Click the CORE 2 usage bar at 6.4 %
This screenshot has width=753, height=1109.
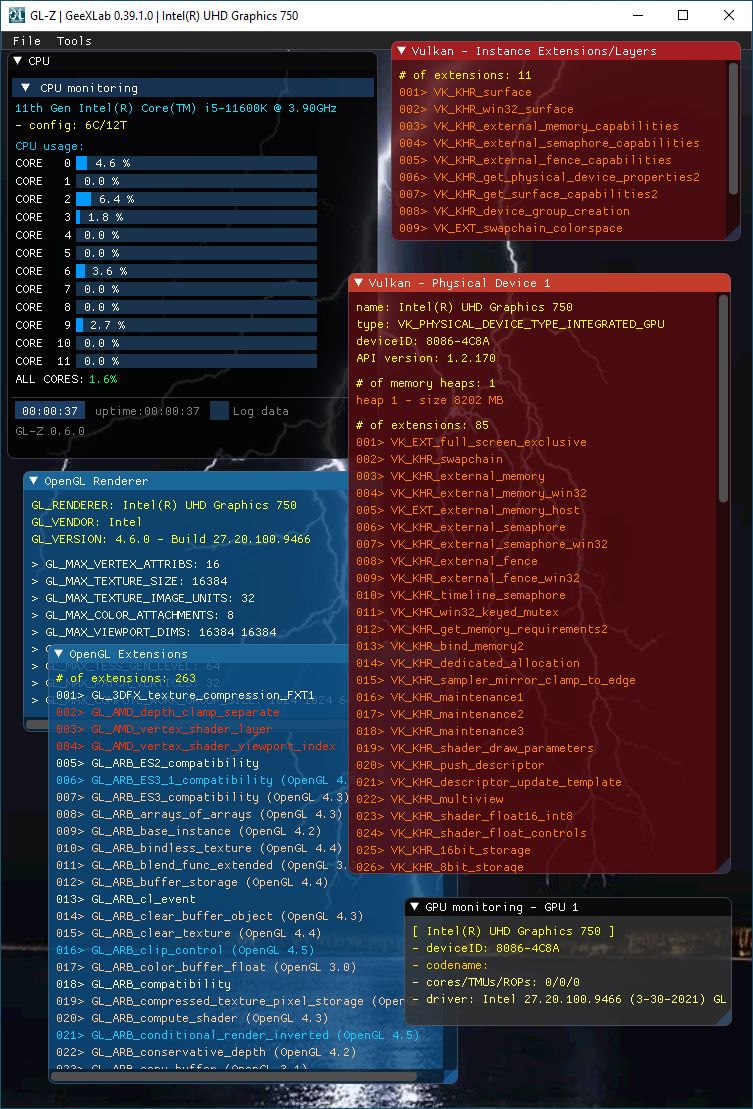tap(197, 199)
